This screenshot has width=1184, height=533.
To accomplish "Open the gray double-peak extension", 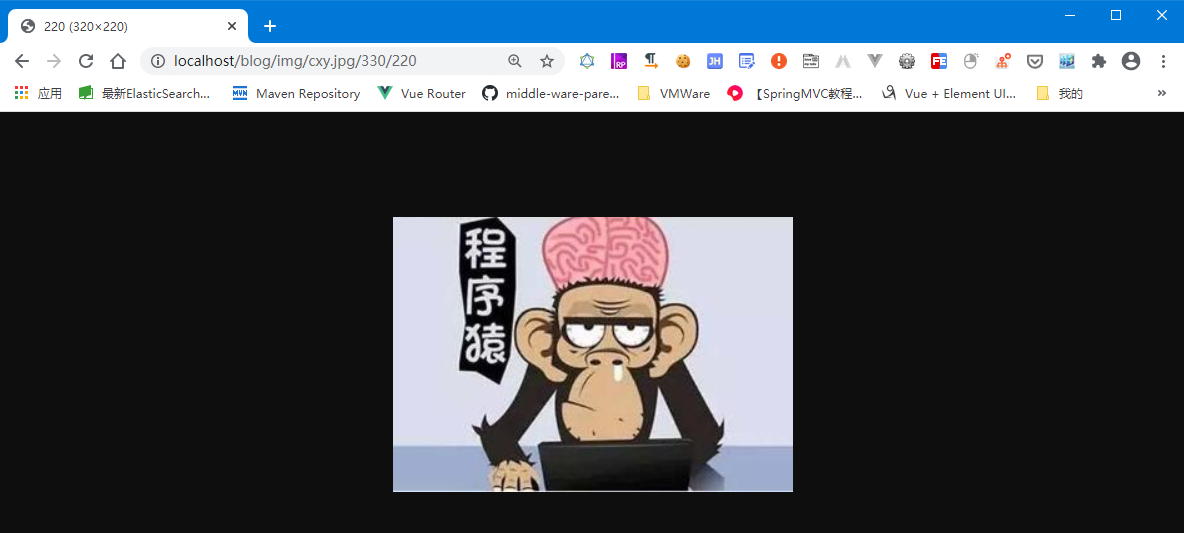I will [x=843, y=61].
